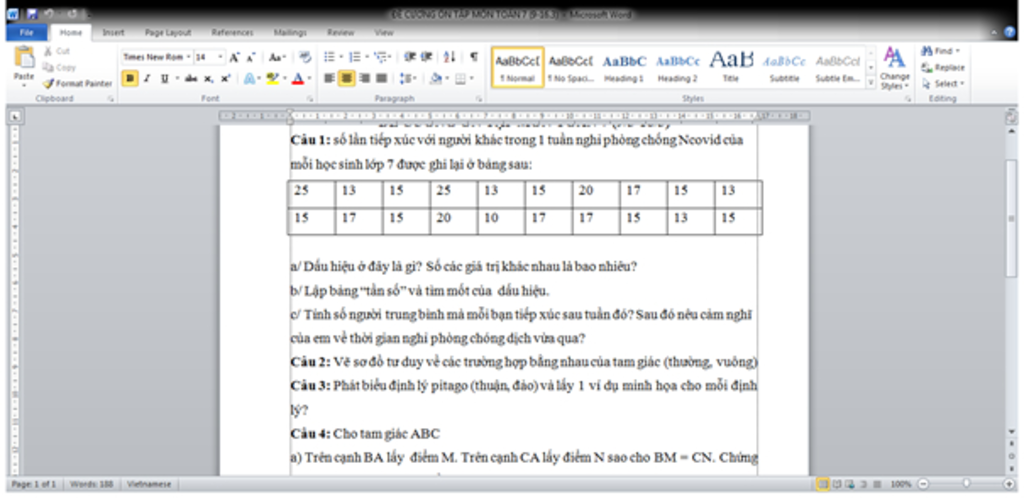Image resolution: width=1024 pixels, height=498 pixels.
Task: Decrease the paragraph indent
Action: [409, 57]
